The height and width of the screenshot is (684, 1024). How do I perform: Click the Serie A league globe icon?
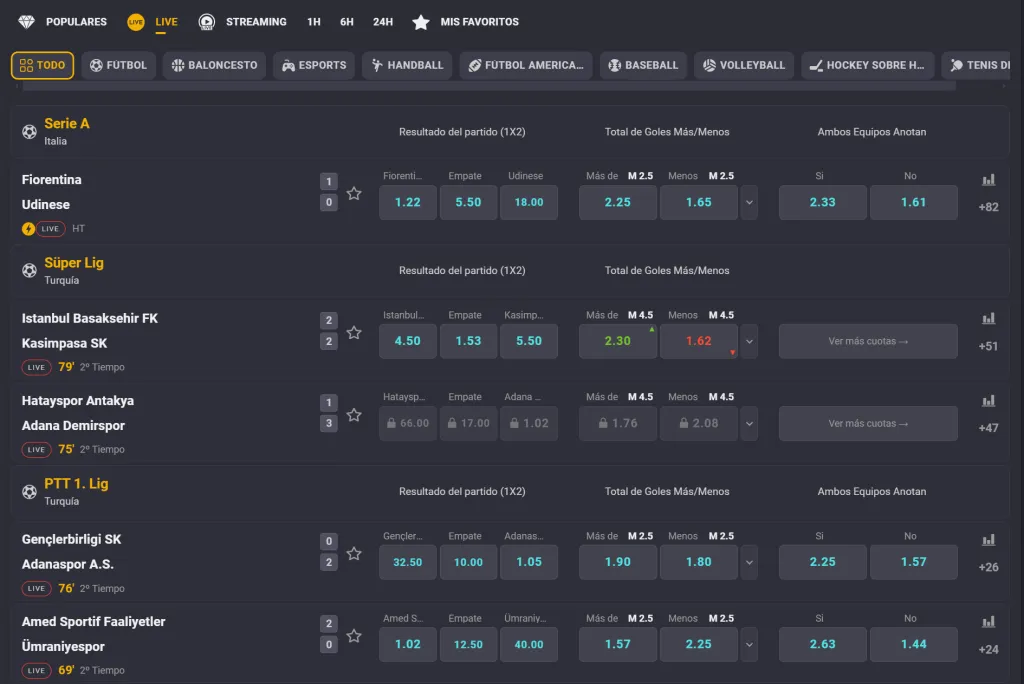[x=28, y=130]
